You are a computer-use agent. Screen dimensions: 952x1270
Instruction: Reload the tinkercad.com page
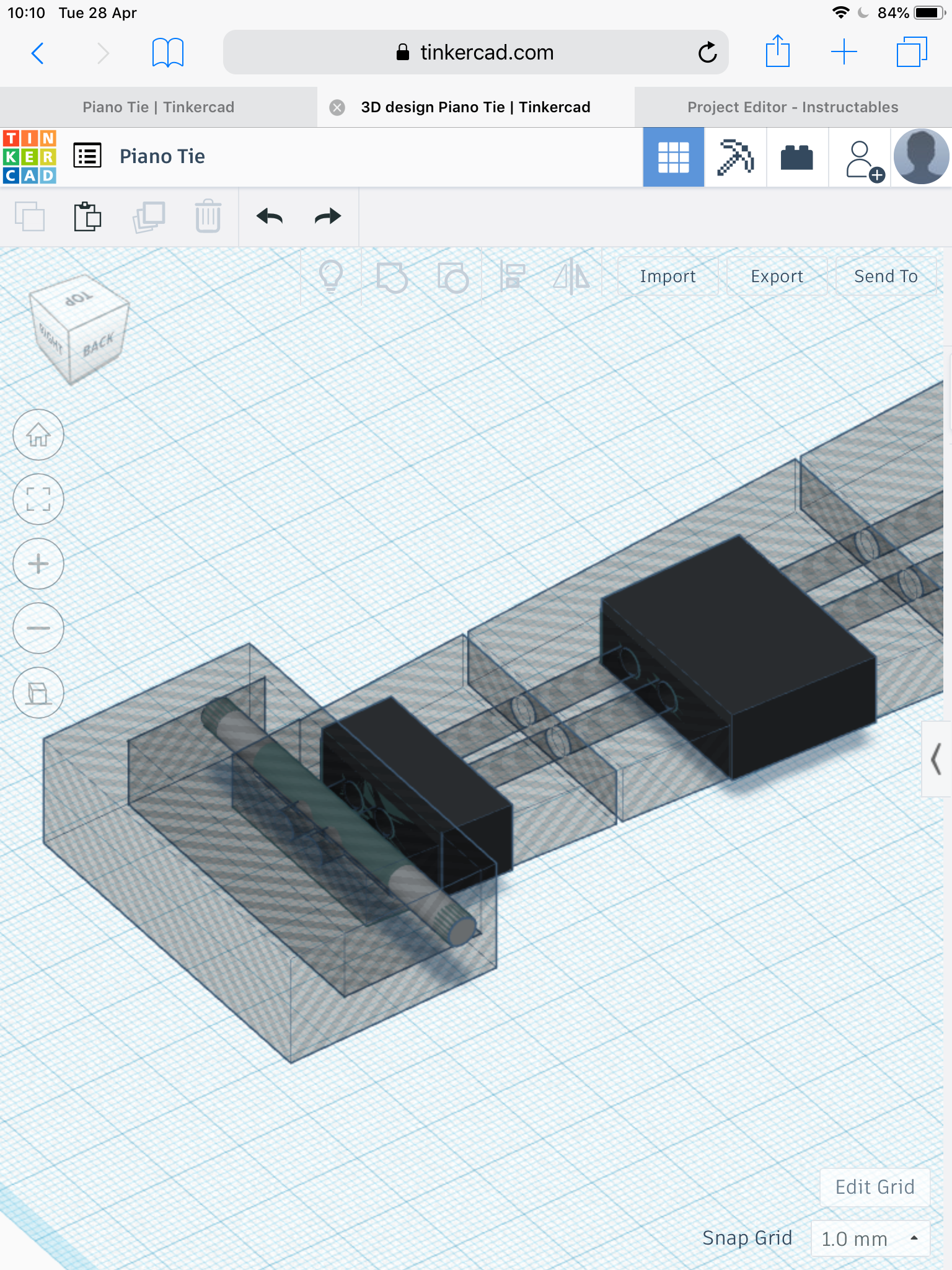[707, 53]
